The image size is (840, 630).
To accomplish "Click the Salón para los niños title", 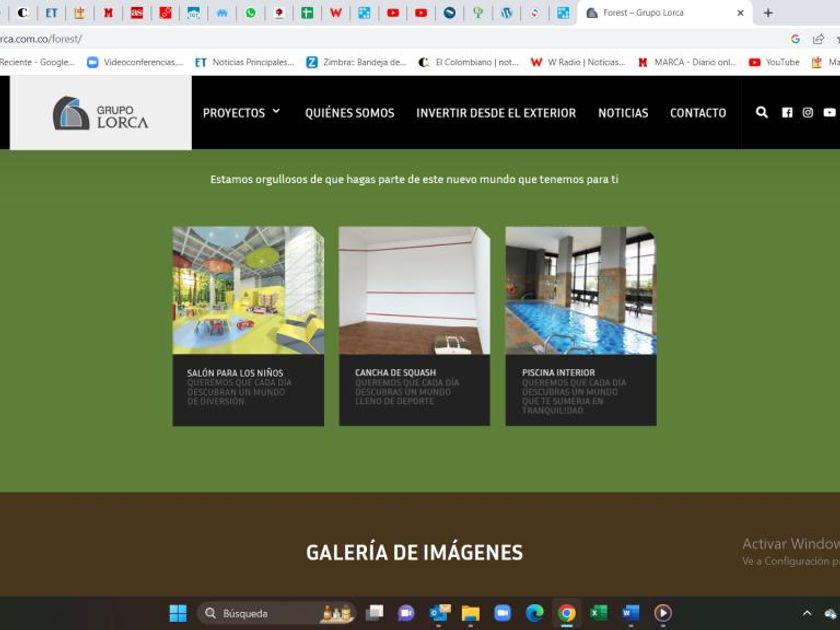I will [235, 373].
